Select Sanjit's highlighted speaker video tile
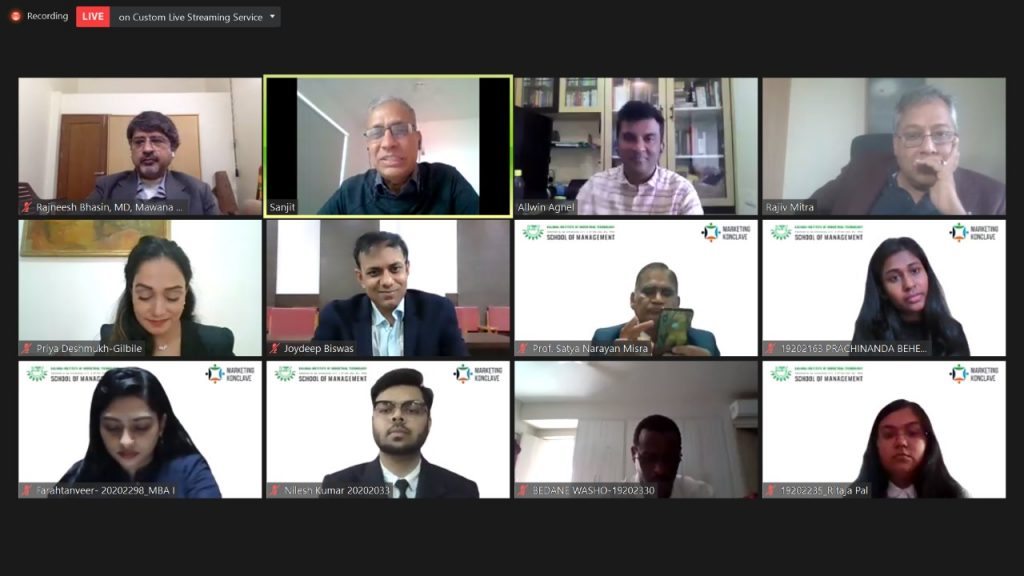The height and width of the screenshot is (576, 1024). [388, 146]
